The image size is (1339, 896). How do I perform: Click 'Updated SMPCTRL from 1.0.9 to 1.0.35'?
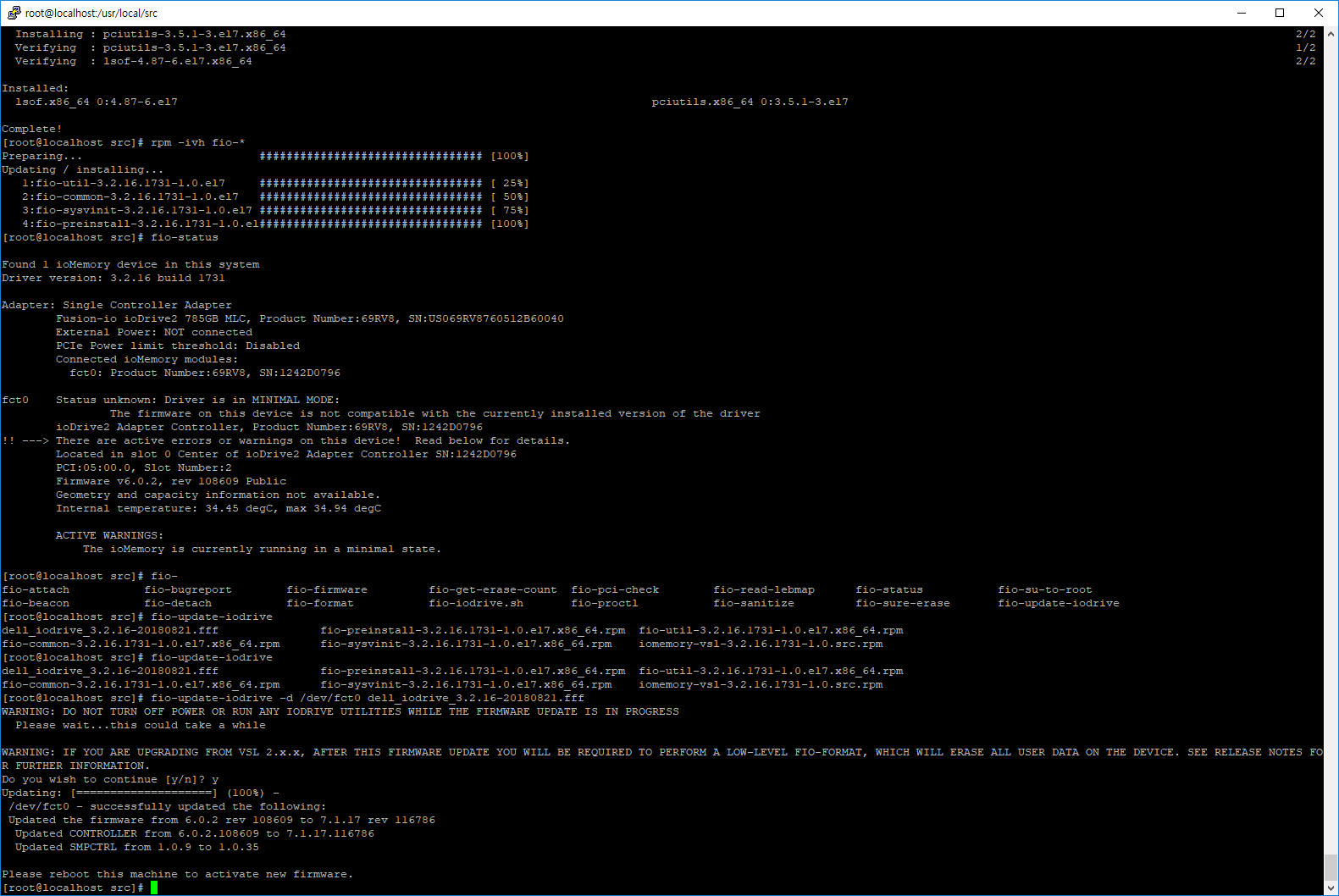click(x=137, y=847)
